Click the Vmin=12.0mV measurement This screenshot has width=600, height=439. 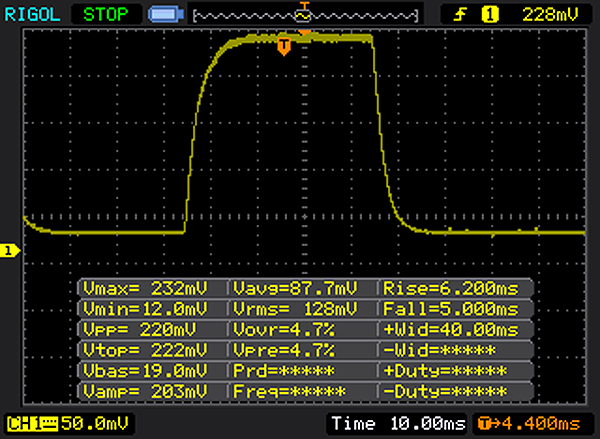tap(145, 309)
